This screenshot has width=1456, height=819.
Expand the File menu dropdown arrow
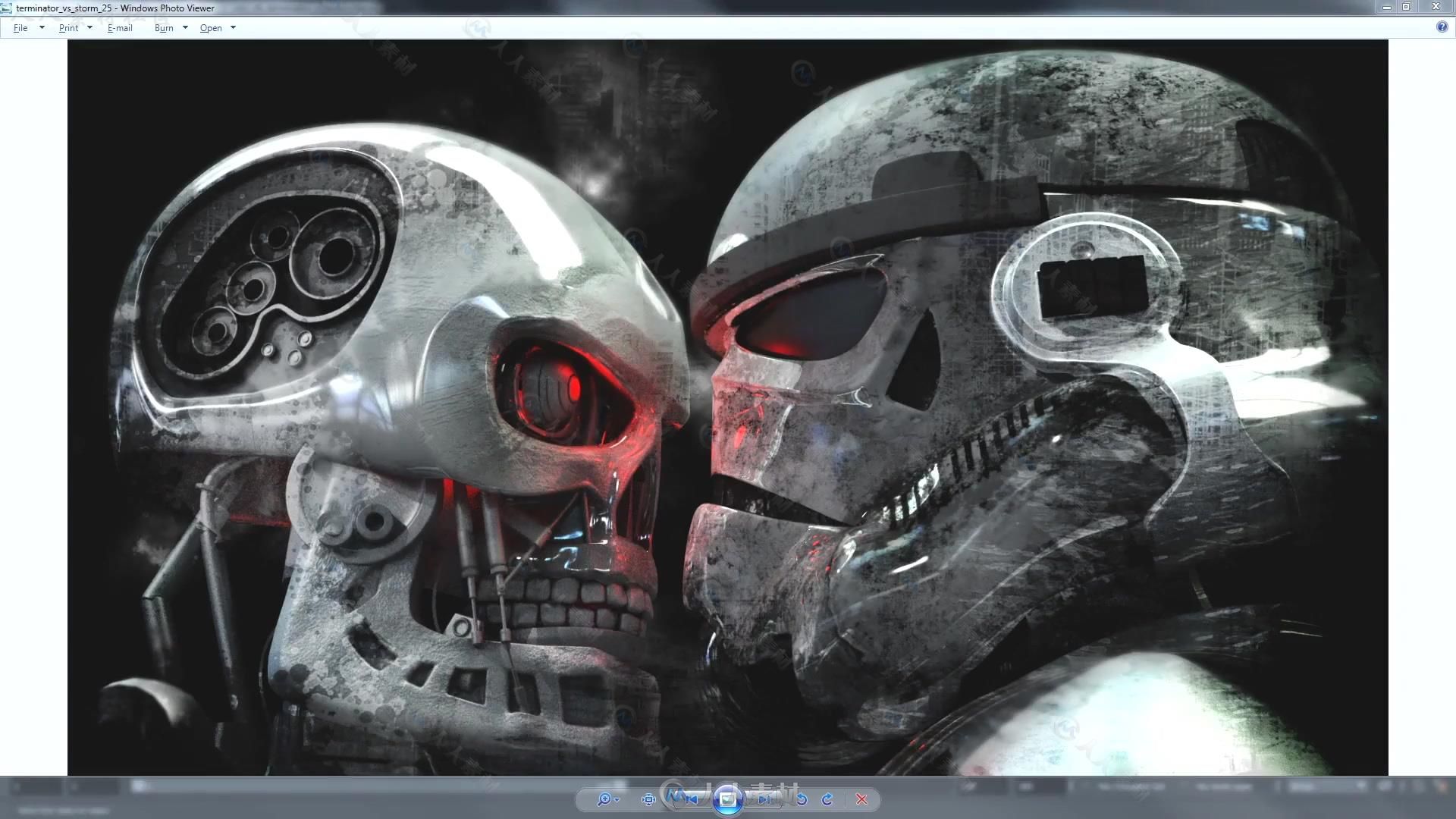click(x=42, y=28)
